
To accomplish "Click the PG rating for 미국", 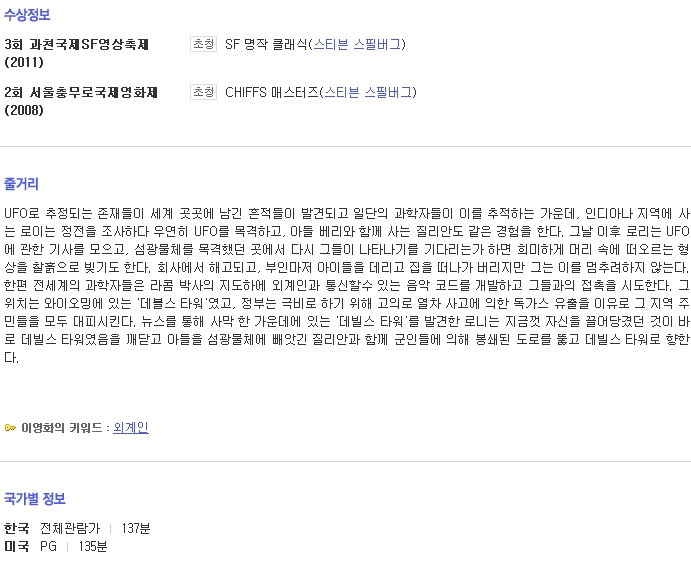I will (48, 546).
